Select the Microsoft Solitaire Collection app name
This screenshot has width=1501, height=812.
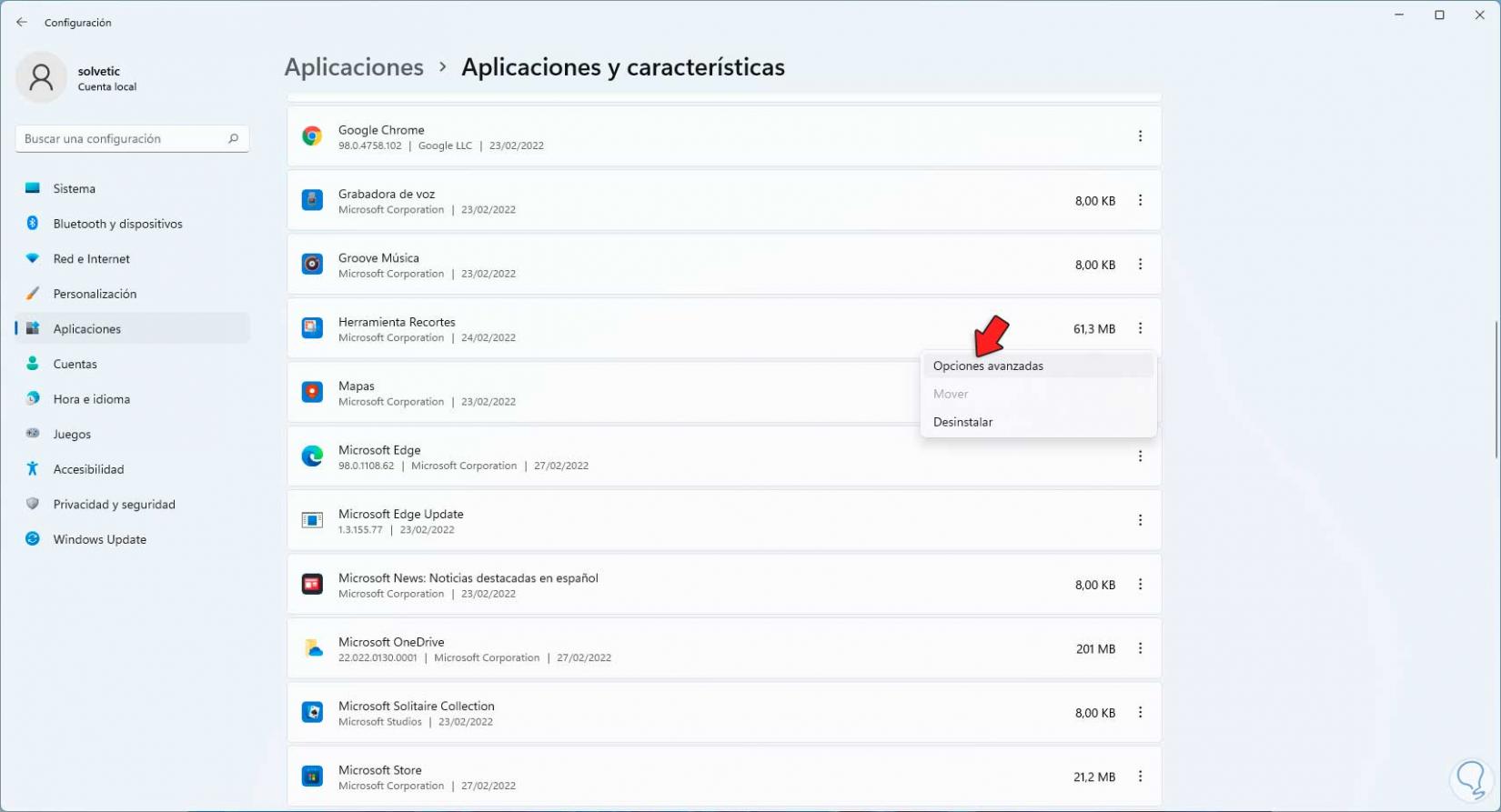417,706
